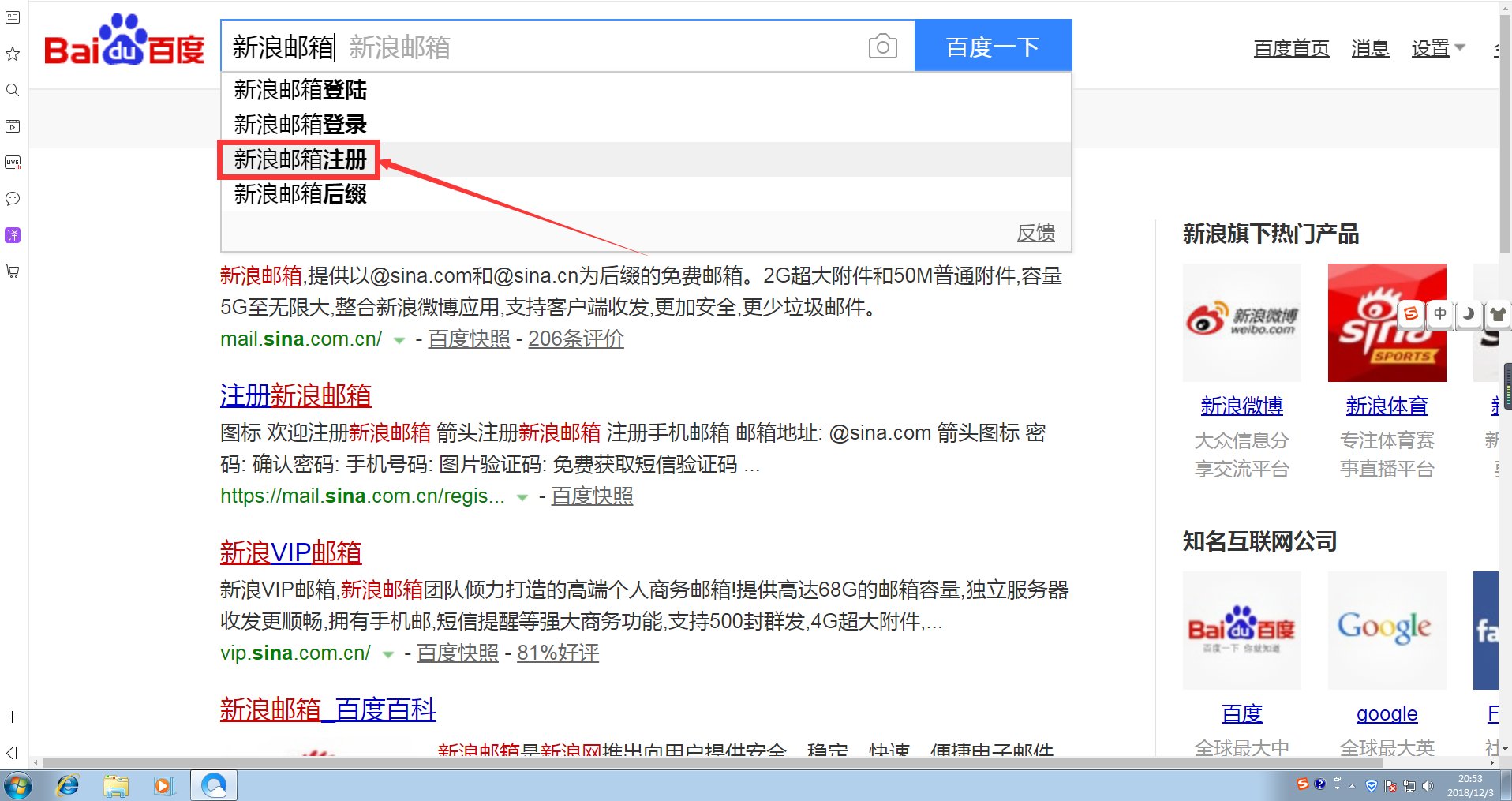Screen dimensions: 1512x801
Task: Open the 消息 menu item
Action: pyautogui.click(x=1370, y=48)
